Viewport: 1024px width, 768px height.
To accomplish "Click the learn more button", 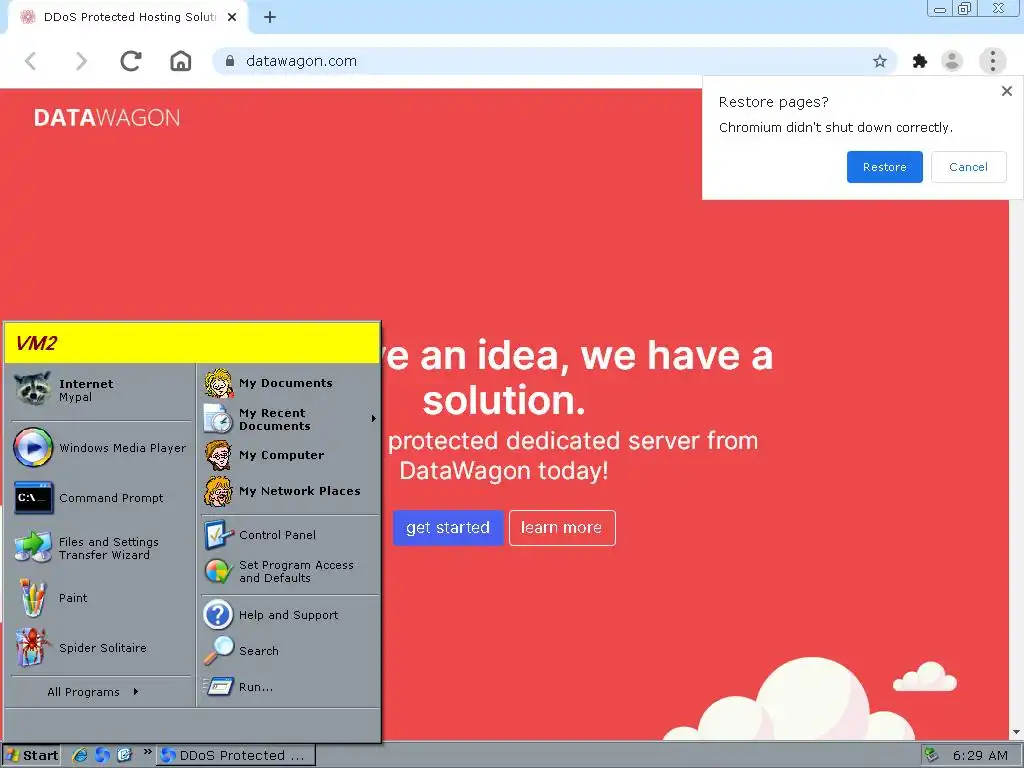I will pyautogui.click(x=562, y=528).
